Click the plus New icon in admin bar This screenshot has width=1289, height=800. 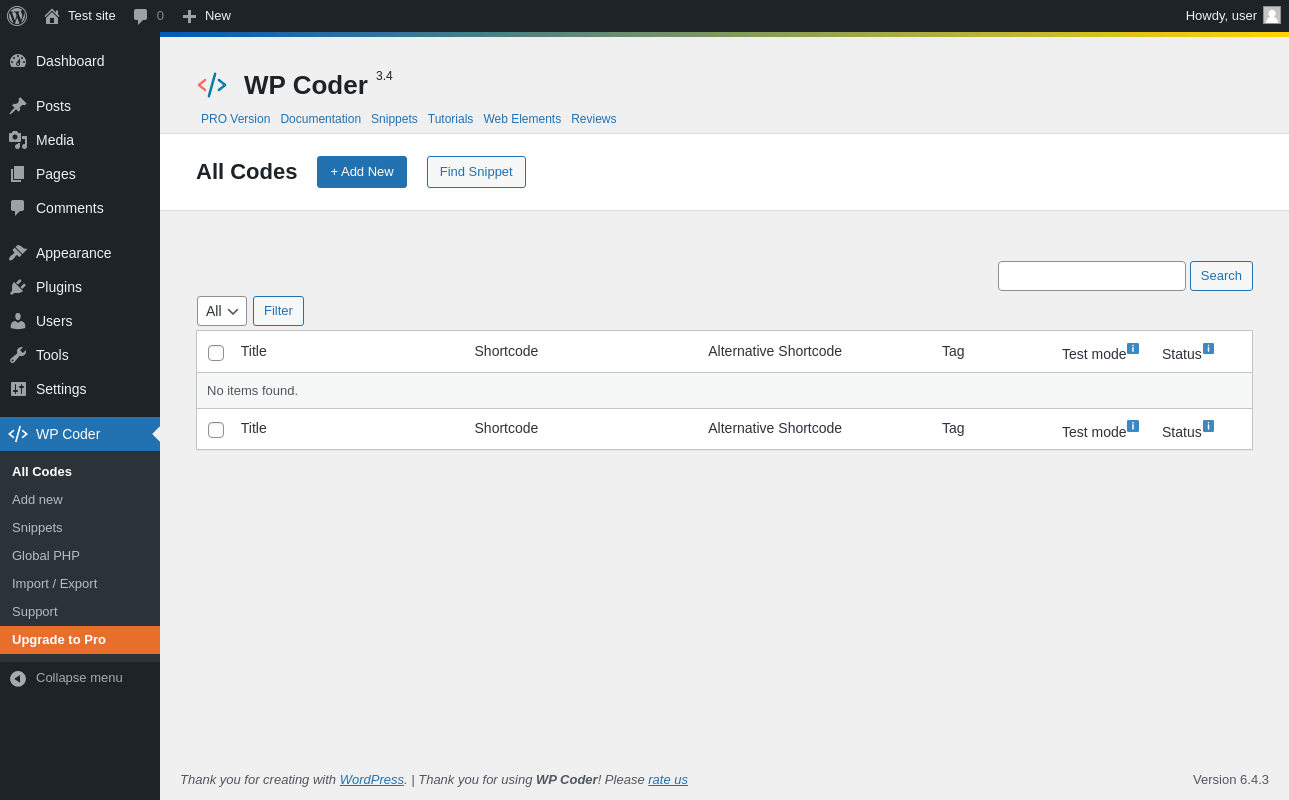[189, 16]
